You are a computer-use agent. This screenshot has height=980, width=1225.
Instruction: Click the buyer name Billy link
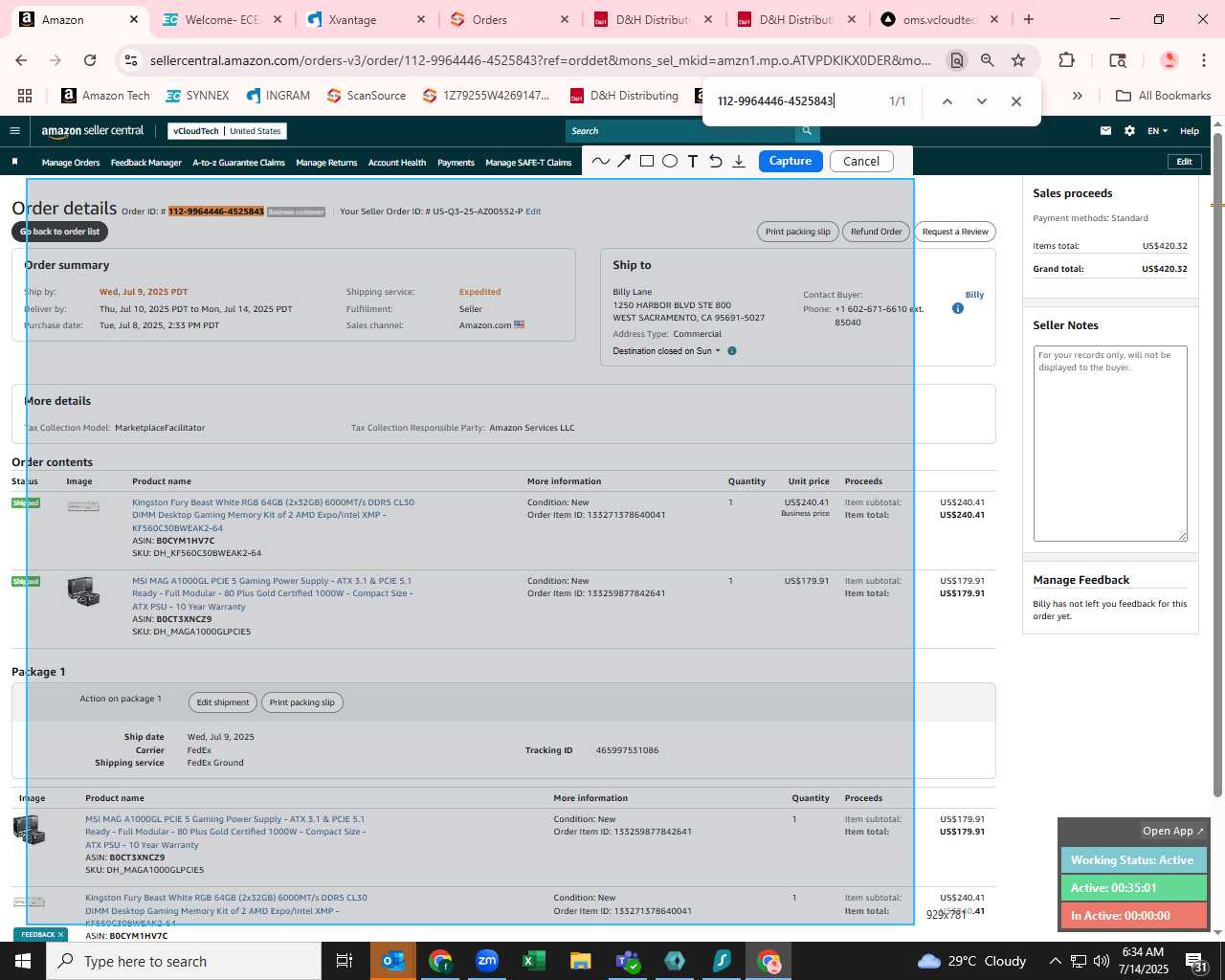[974, 295]
